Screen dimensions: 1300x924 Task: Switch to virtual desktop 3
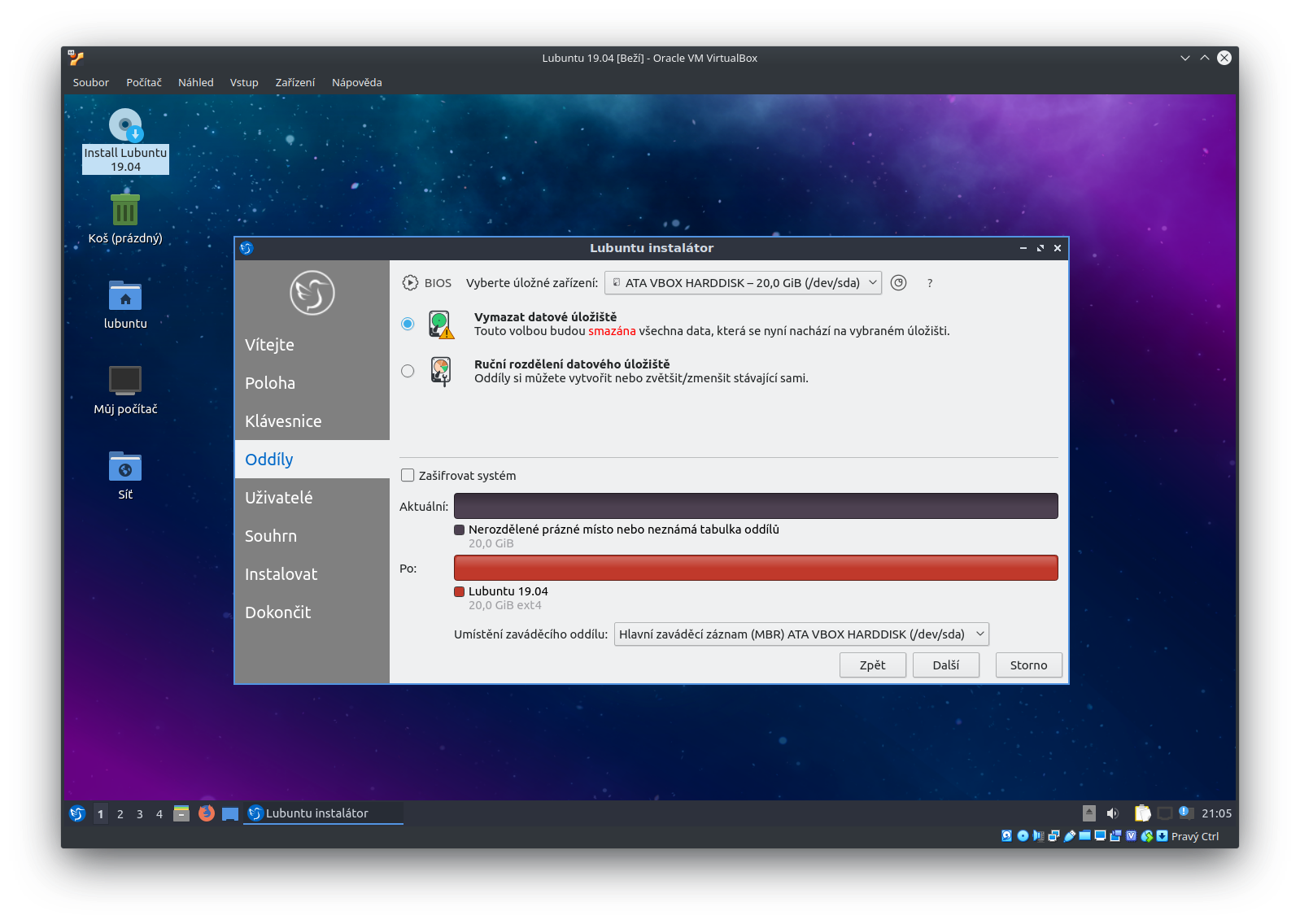[140, 813]
